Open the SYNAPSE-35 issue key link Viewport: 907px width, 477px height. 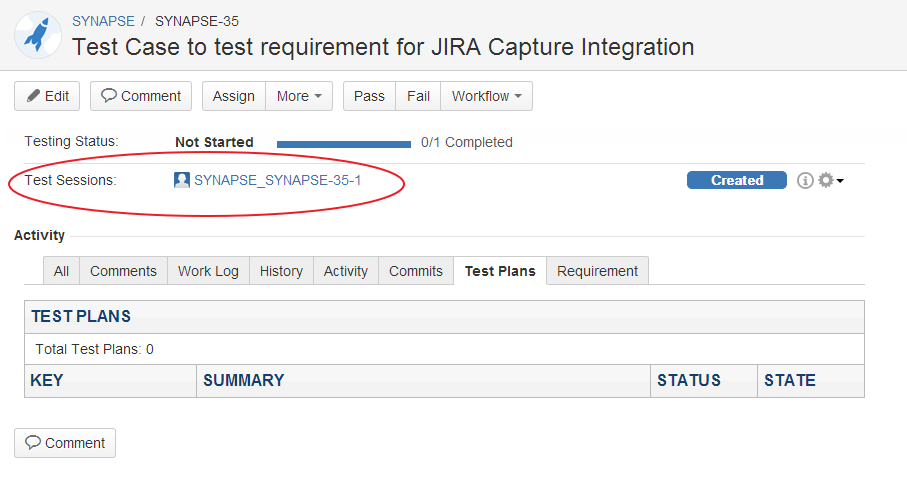[x=197, y=21]
